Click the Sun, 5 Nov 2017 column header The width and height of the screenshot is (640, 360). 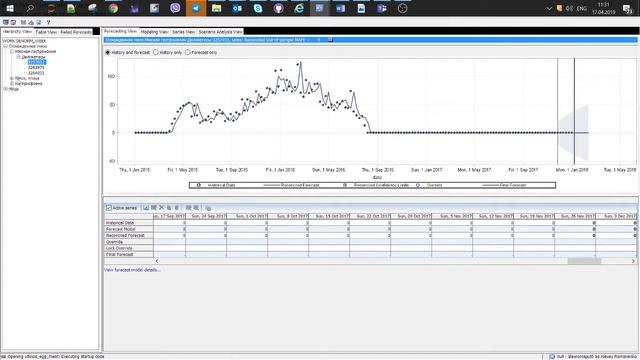point(452,216)
